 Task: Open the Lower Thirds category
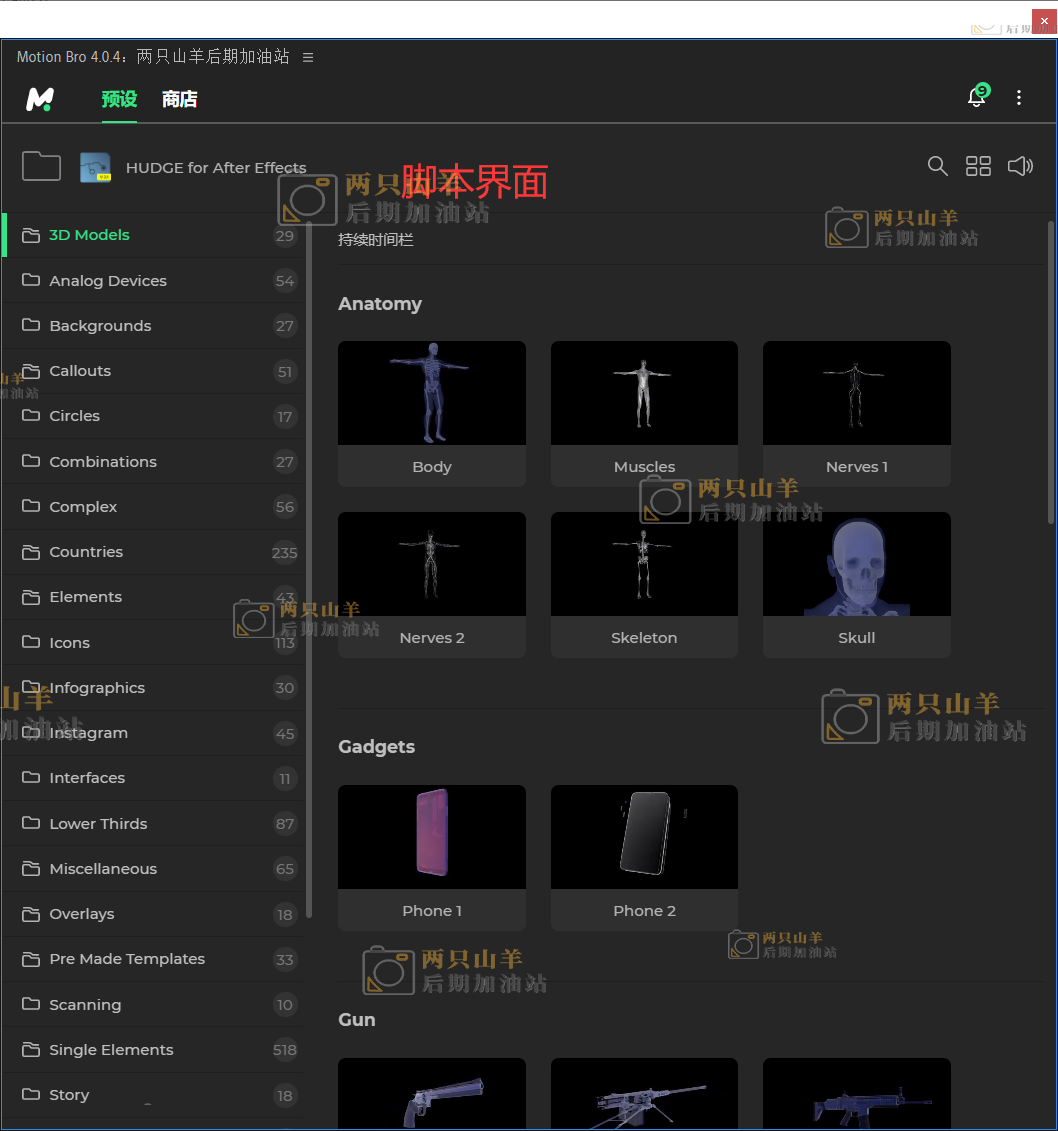98,824
